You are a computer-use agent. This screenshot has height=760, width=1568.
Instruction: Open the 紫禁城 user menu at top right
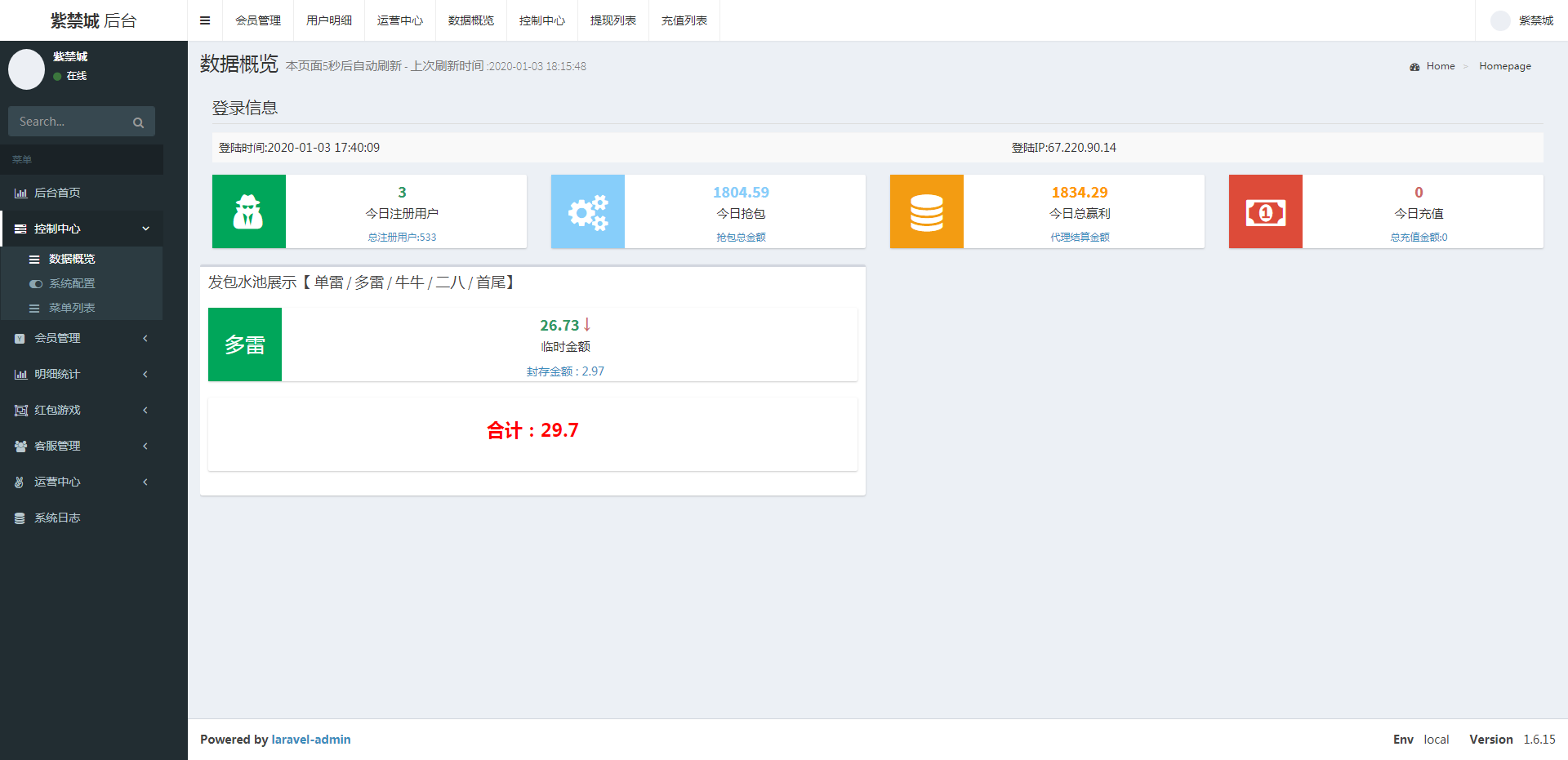(x=1522, y=20)
